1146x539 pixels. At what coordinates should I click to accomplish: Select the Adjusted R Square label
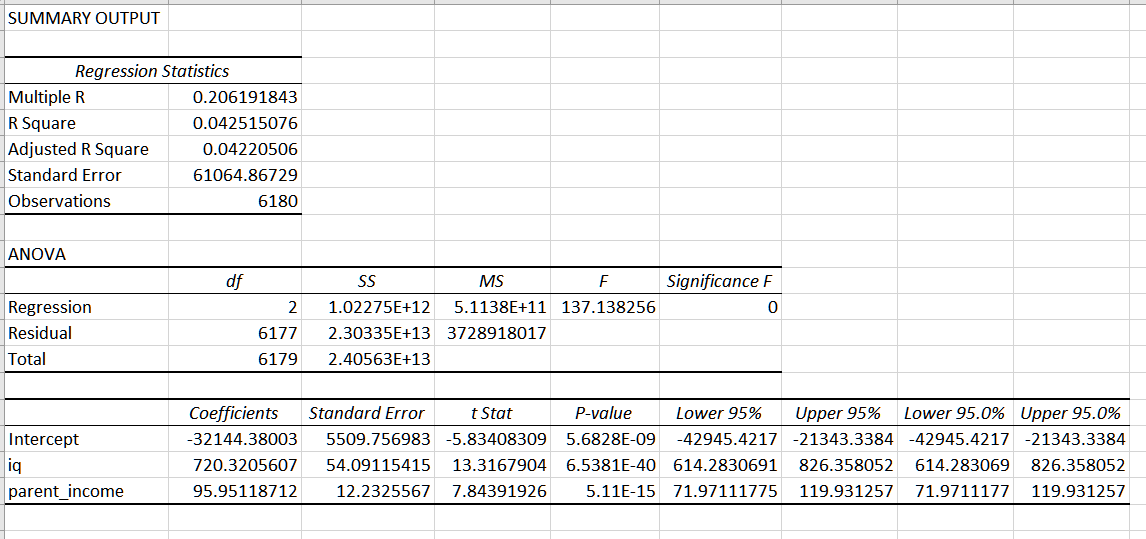pyautogui.click(x=87, y=149)
